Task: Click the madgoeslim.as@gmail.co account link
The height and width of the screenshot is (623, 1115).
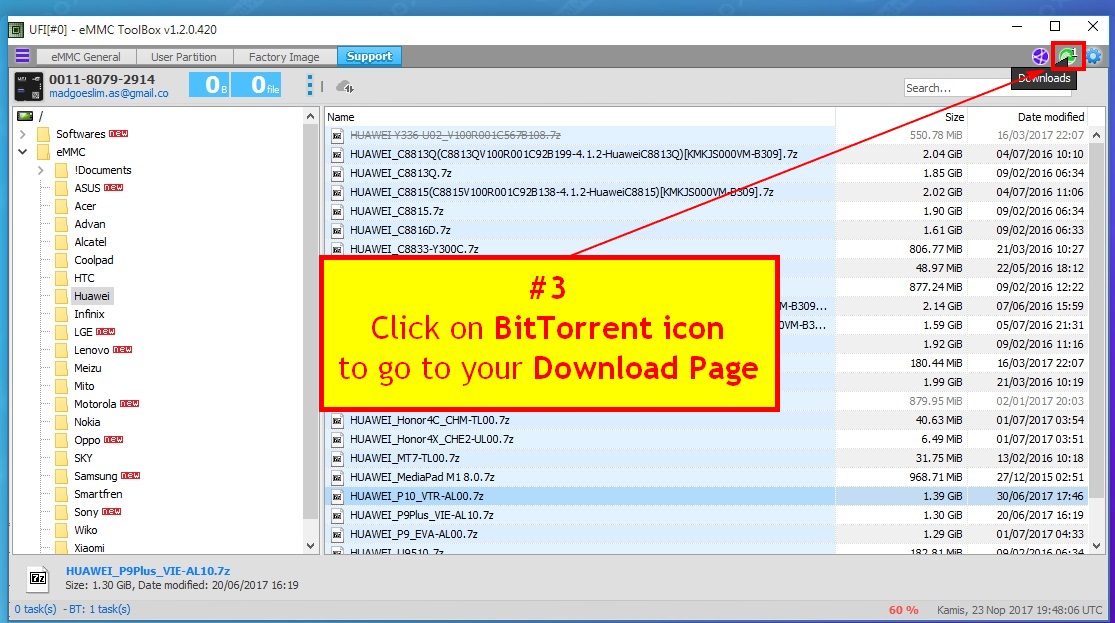Action: pyautogui.click(x=109, y=93)
